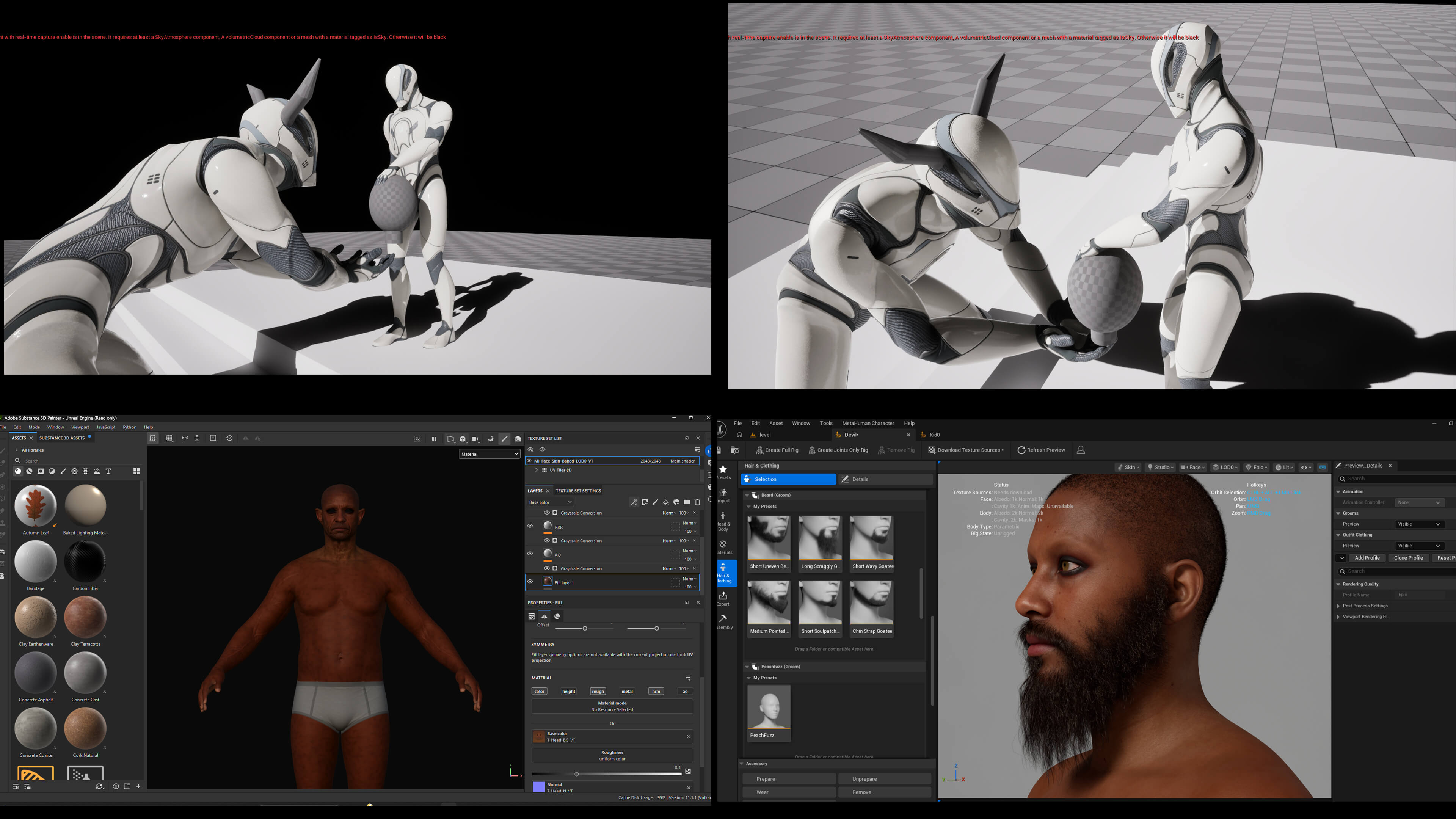Toggle the metal material channel
The height and width of the screenshot is (819, 1456).
pyautogui.click(x=627, y=691)
